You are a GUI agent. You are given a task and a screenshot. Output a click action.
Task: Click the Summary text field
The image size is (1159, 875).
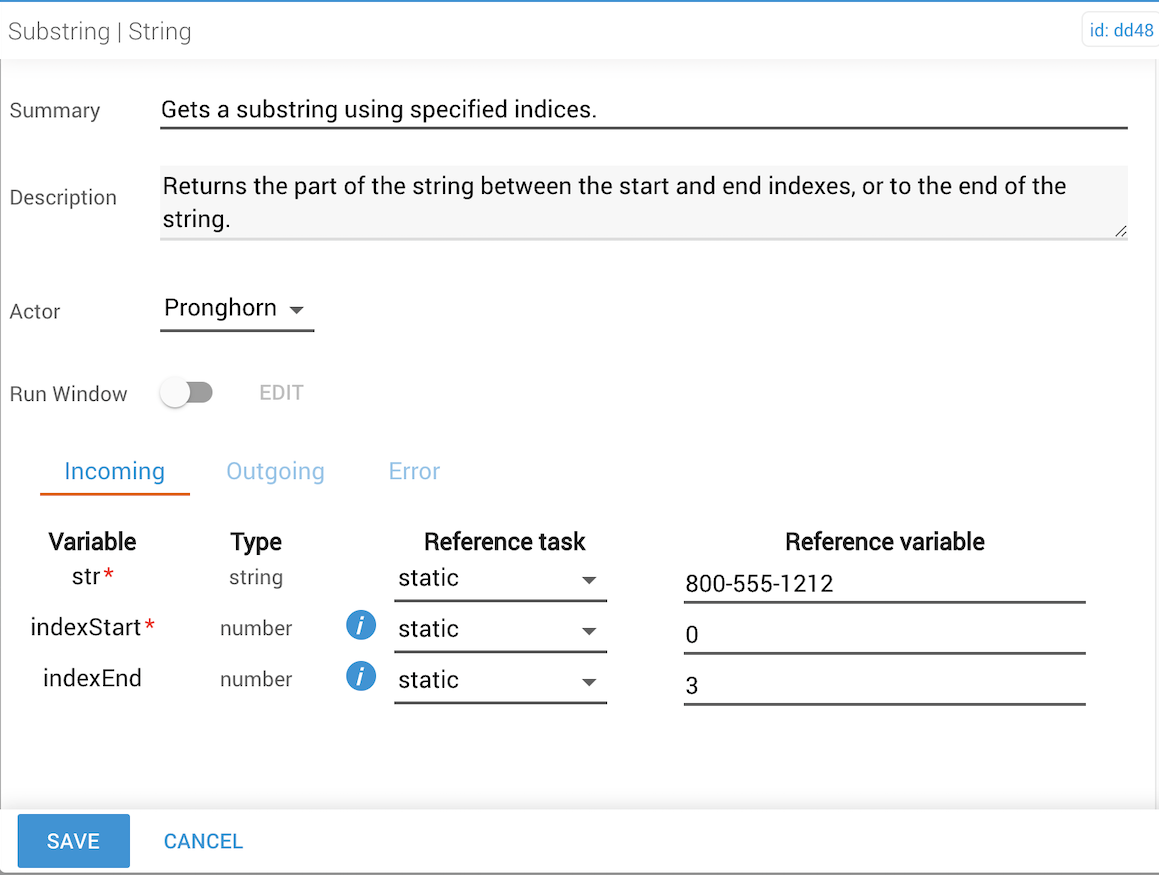click(x=643, y=110)
